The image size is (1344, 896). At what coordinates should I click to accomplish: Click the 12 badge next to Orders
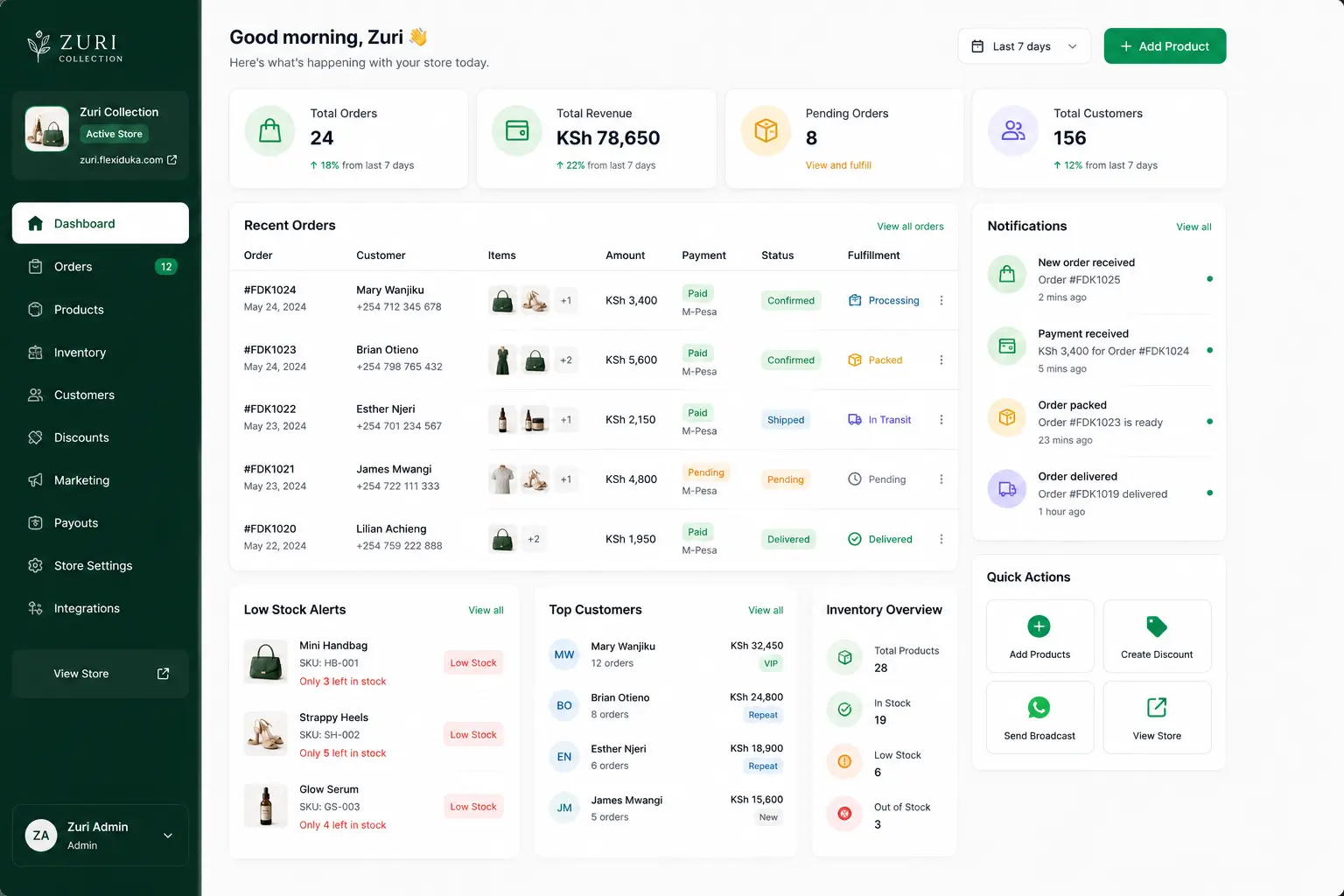pyautogui.click(x=166, y=267)
